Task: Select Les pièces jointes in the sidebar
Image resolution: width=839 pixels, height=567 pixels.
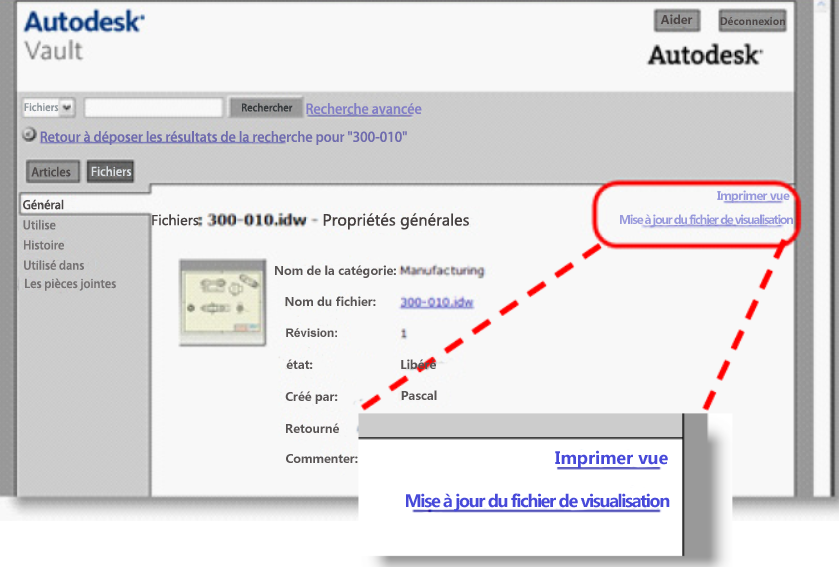Action: point(70,284)
